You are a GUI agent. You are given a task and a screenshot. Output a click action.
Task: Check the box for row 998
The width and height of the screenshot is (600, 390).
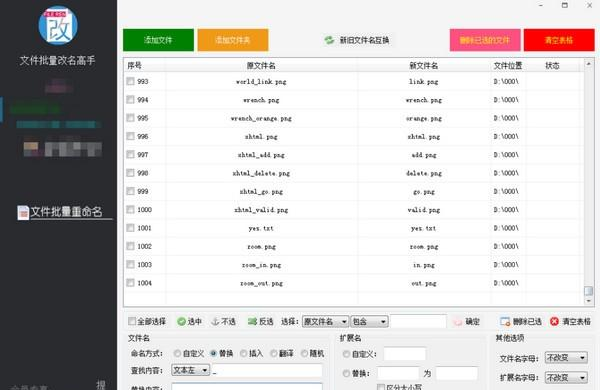click(x=130, y=173)
